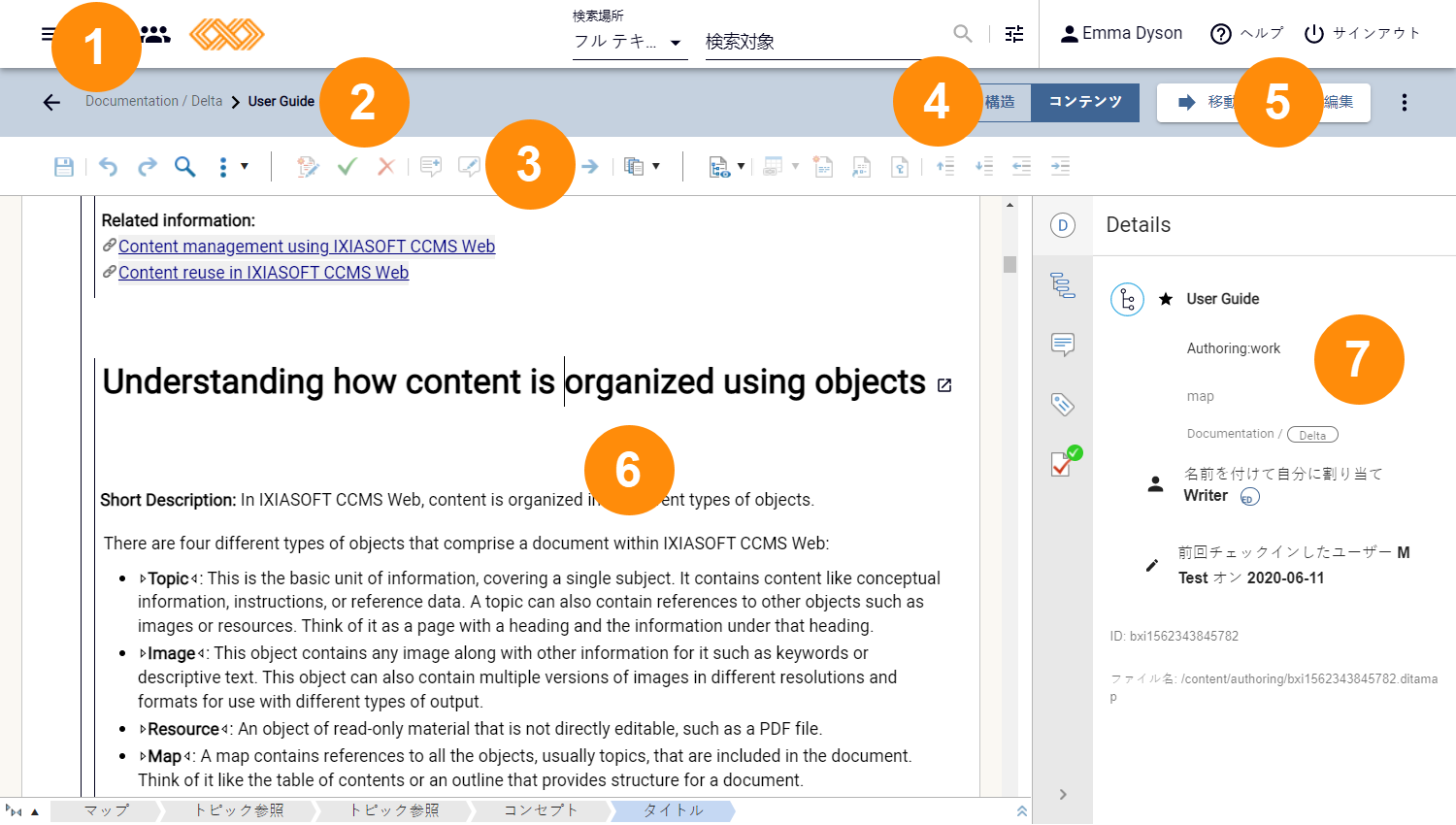Save the document with the disk icon
1456x825 pixels.
[x=64, y=167]
